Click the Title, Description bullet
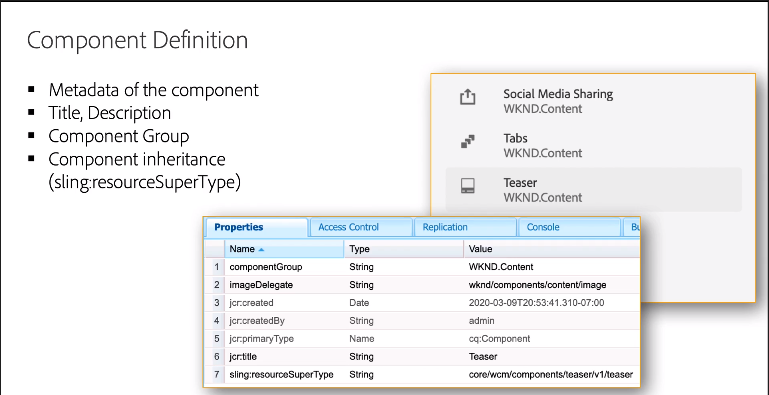The image size is (769, 395). [109, 113]
